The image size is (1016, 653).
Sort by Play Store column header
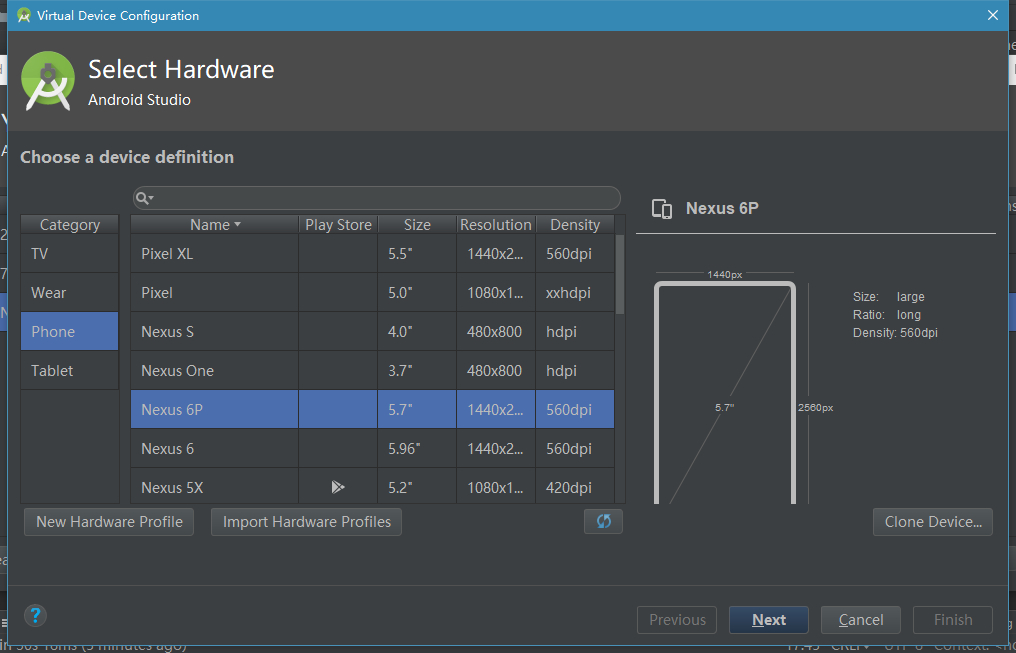(x=338, y=225)
